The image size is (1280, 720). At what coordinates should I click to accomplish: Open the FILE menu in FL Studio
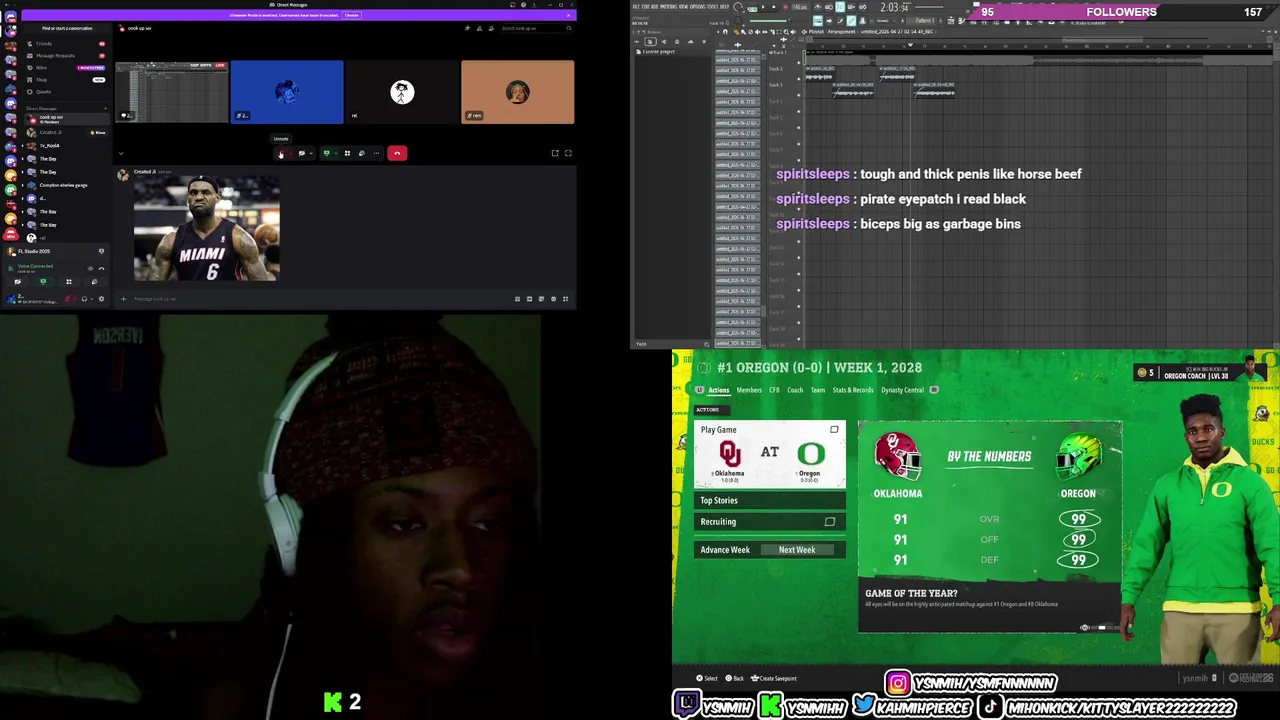(635, 7)
